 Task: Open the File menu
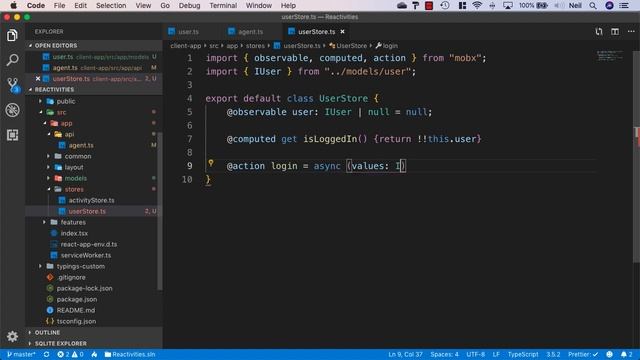point(59,5)
